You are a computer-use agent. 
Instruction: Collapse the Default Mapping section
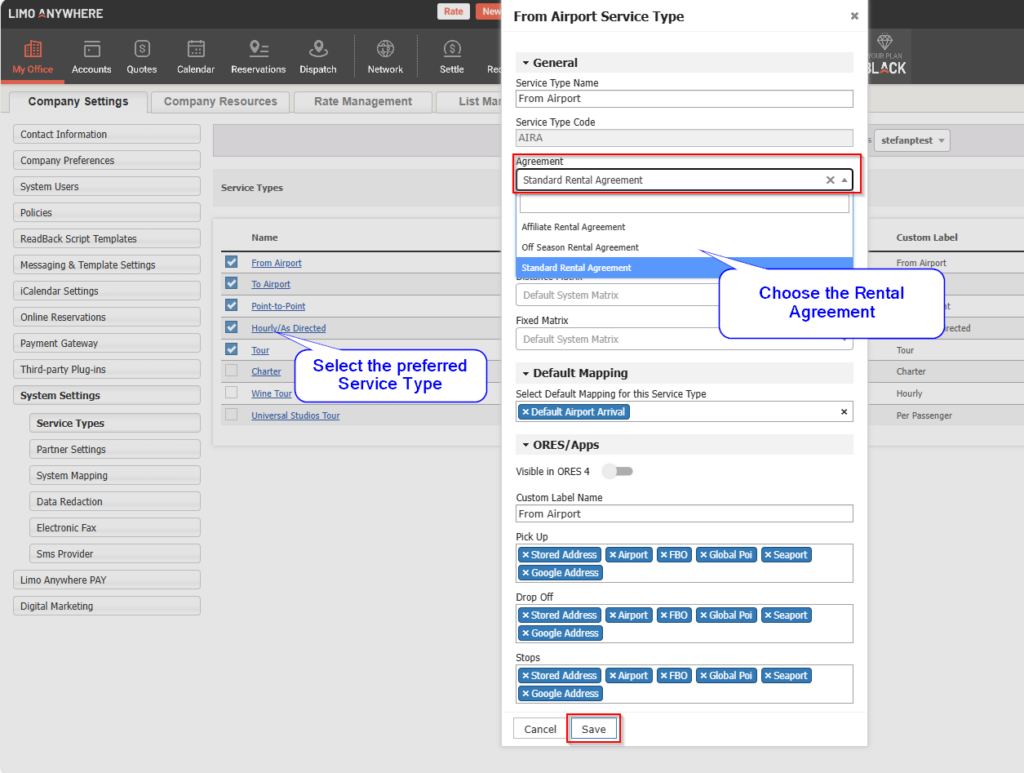coord(526,373)
